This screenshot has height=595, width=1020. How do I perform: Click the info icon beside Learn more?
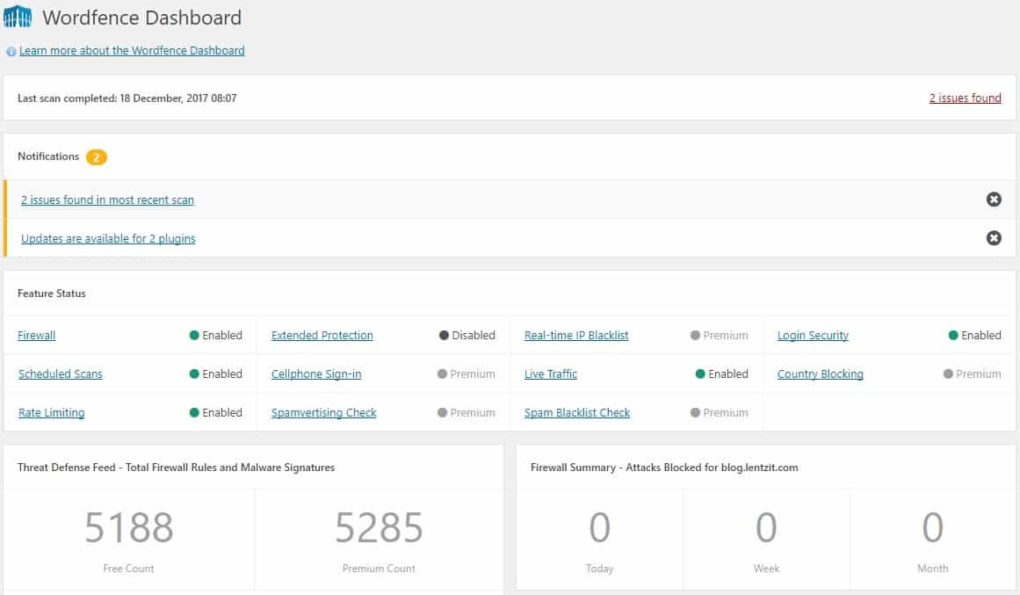pyautogui.click(x=11, y=51)
